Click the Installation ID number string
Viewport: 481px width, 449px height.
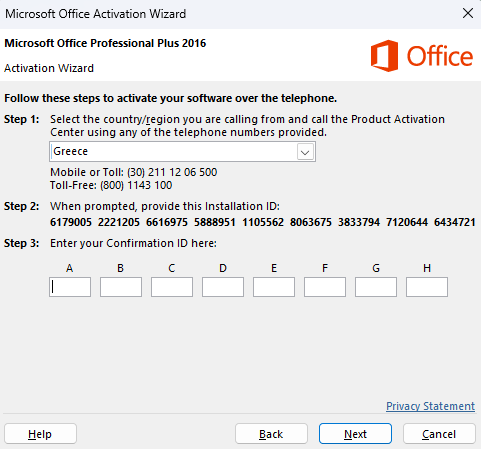click(x=263, y=222)
